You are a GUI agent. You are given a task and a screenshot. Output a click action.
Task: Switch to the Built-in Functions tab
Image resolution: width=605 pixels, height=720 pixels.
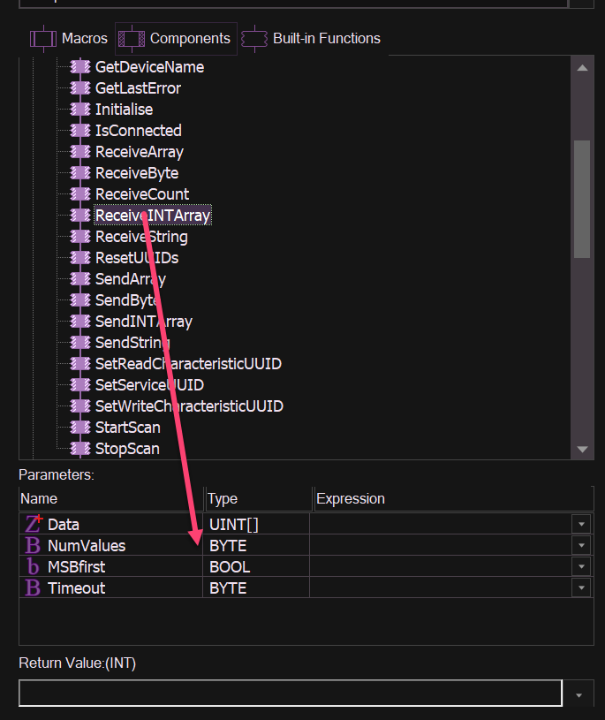[312, 39]
